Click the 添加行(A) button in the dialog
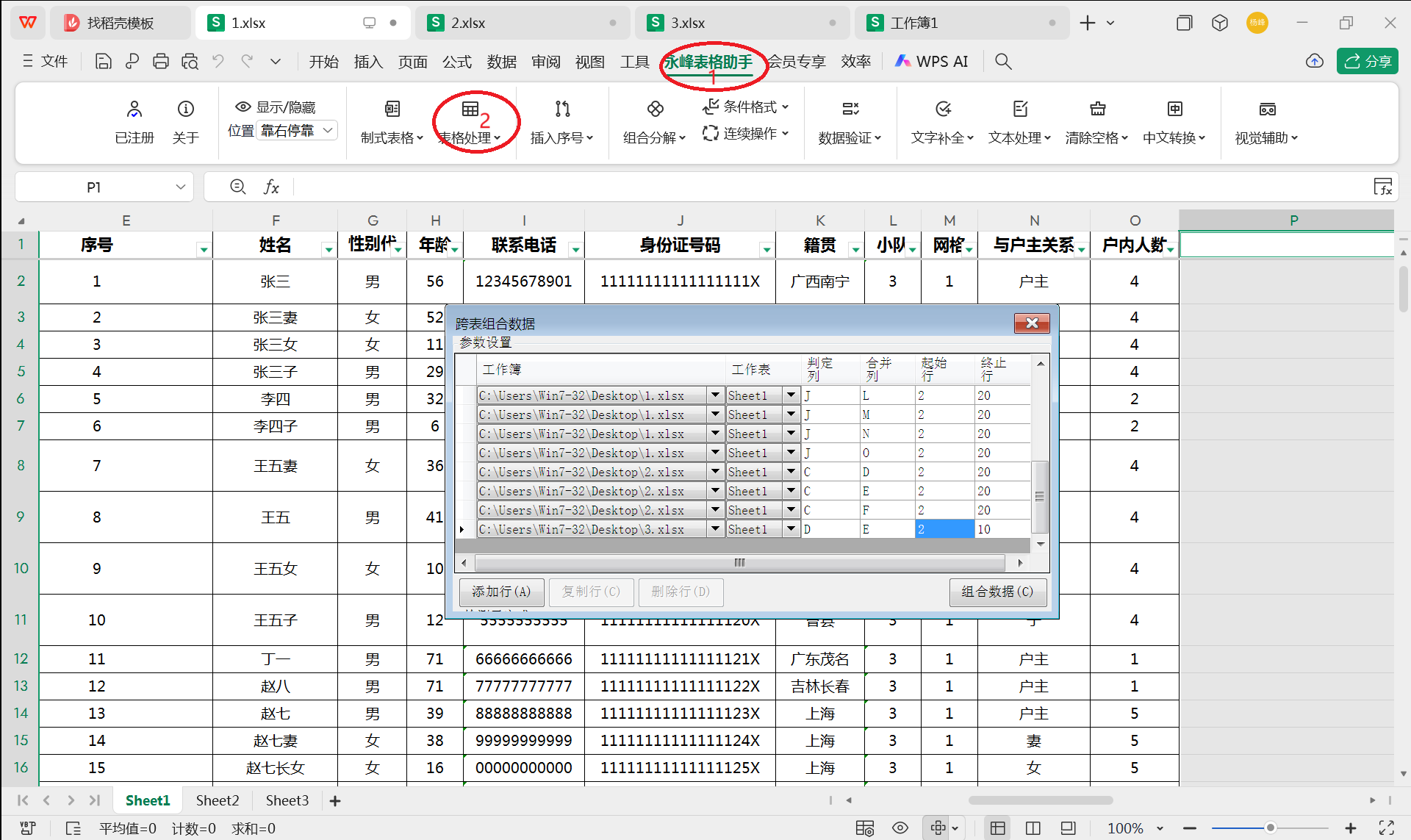The width and height of the screenshot is (1411, 840). (x=502, y=592)
